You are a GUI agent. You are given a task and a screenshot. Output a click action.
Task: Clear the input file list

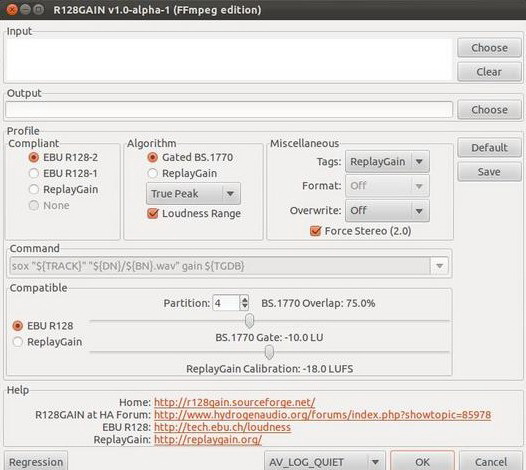489,72
